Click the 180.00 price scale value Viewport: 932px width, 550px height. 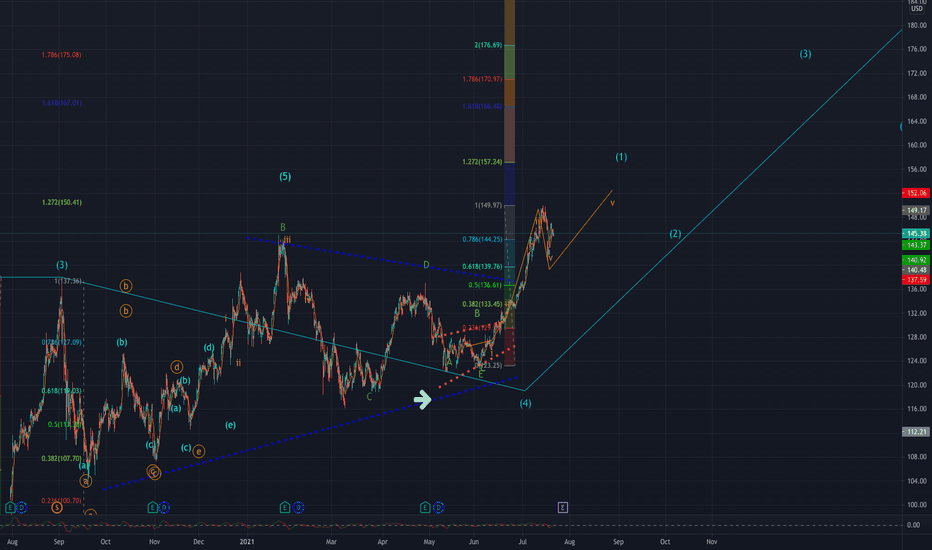[x=917, y=26]
